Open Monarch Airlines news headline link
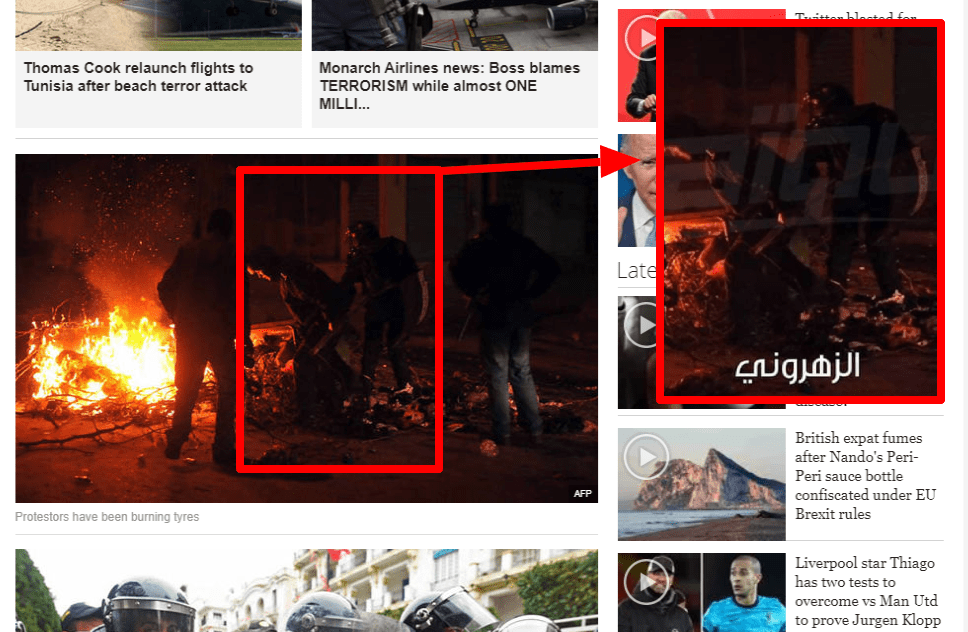Image resolution: width=968 pixels, height=632 pixels. (x=449, y=85)
